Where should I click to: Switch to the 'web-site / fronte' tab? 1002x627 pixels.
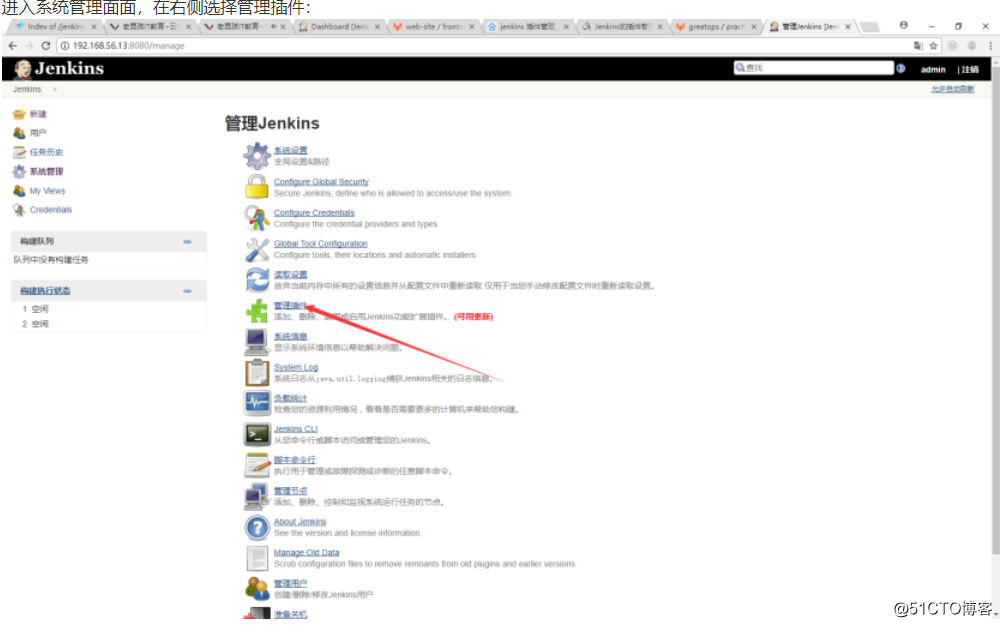tap(433, 27)
